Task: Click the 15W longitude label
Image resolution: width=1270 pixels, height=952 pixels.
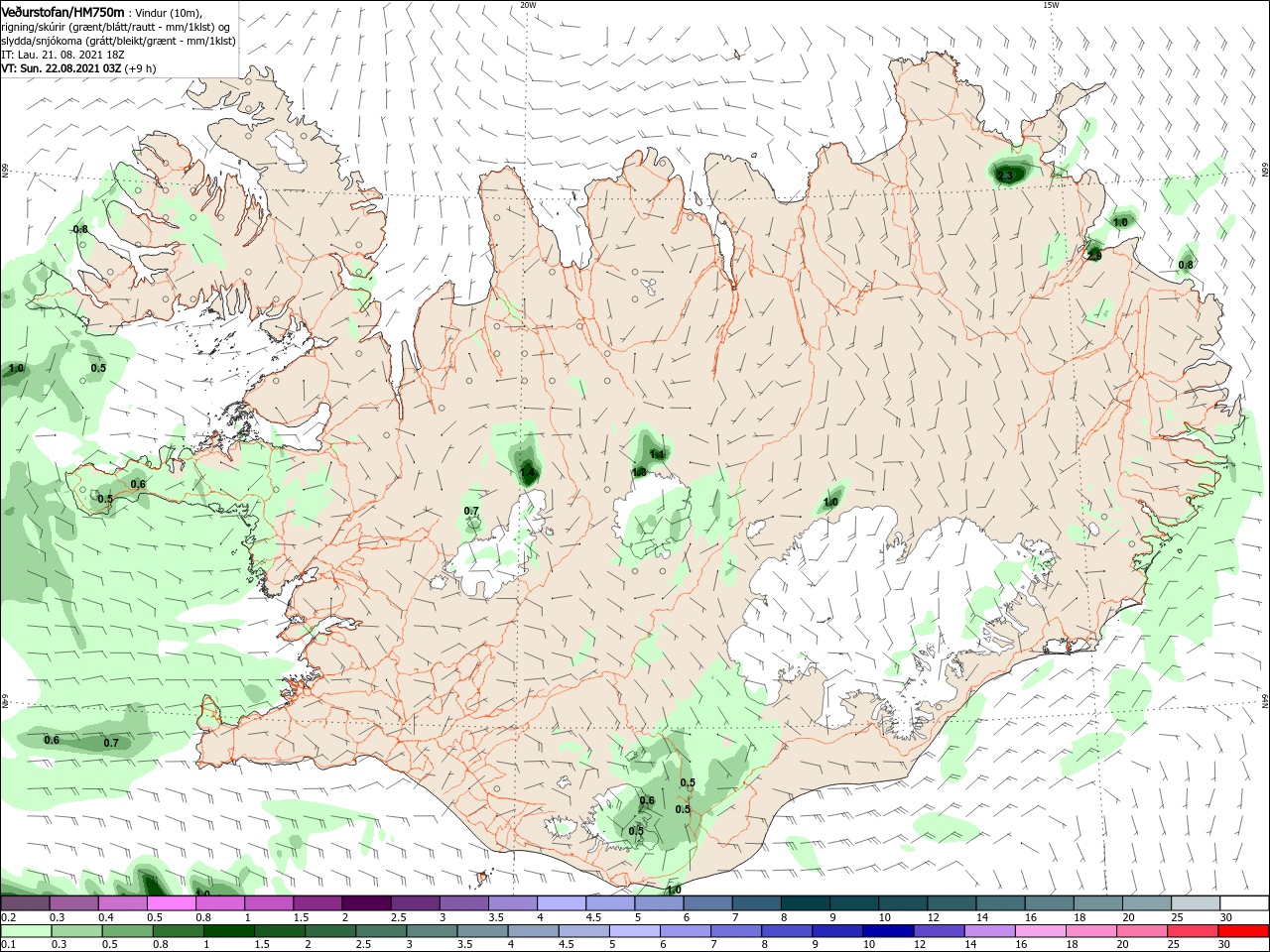Action: [x=1050, y=5]
